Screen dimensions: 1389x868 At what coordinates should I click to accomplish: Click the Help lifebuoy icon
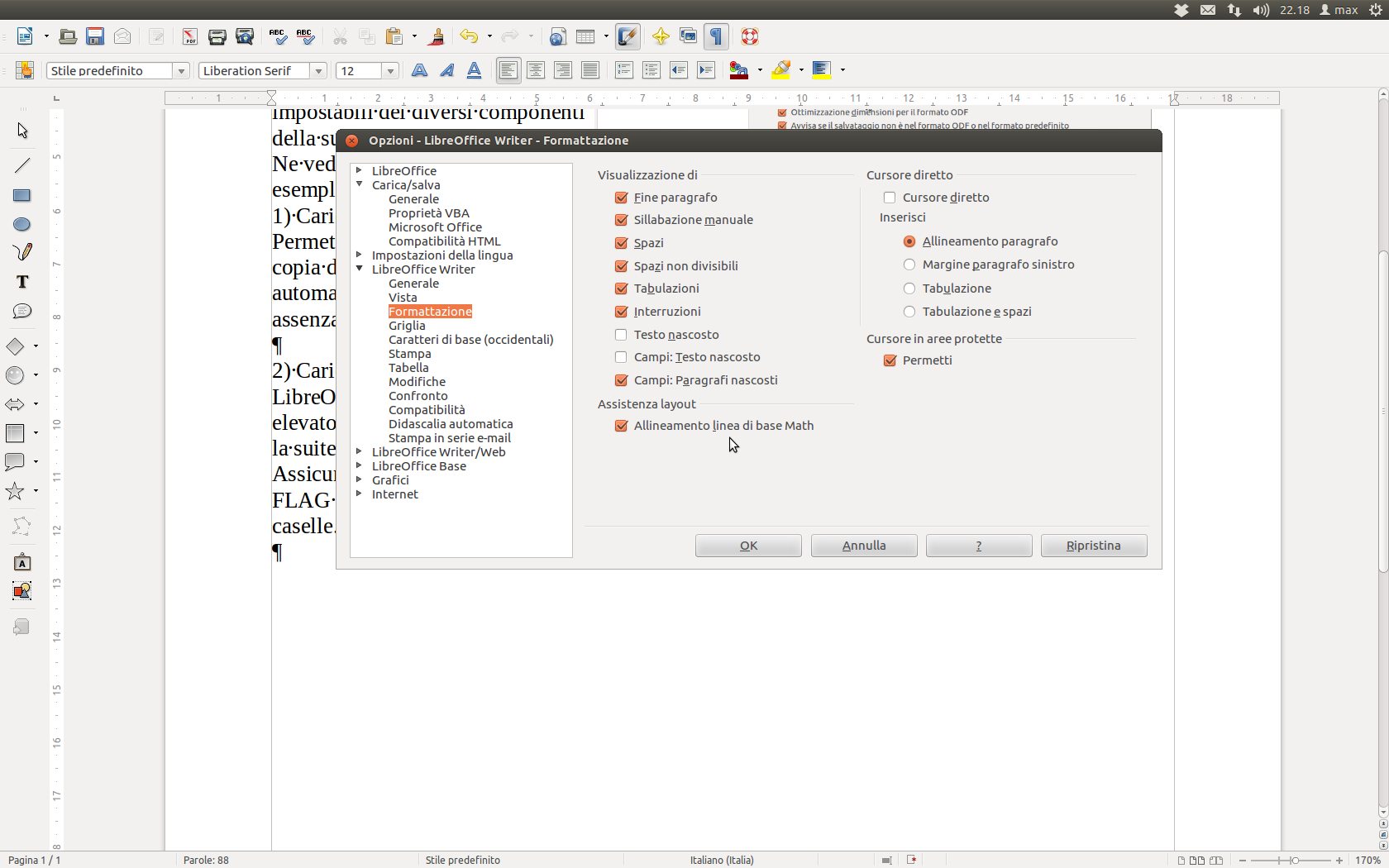pyautogui.click(x=750, y=36)
